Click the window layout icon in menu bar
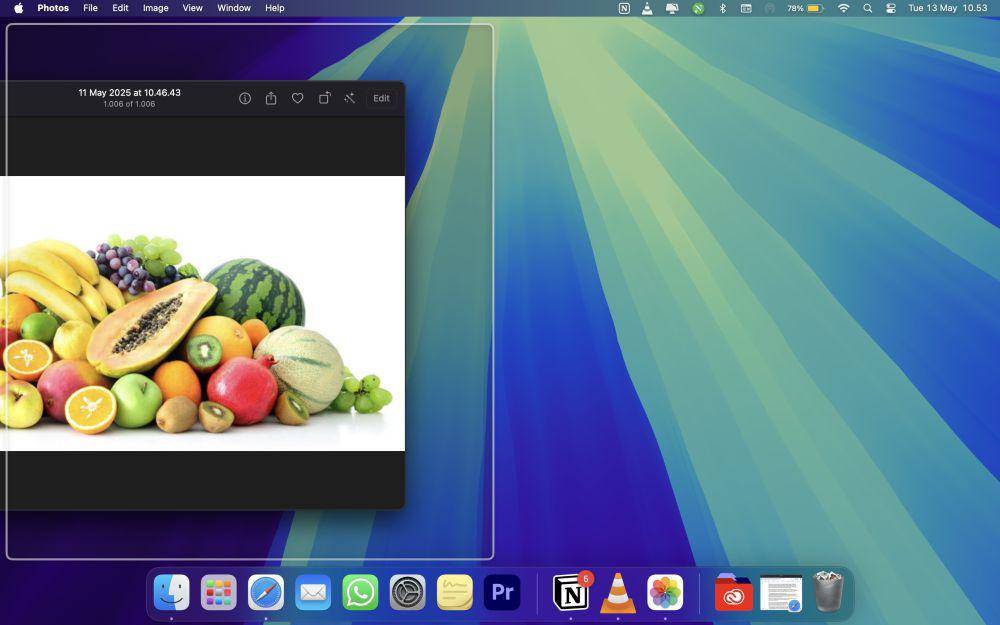Image resolution: width=1000 pixels, height=625 pixels. coord(746,8)
